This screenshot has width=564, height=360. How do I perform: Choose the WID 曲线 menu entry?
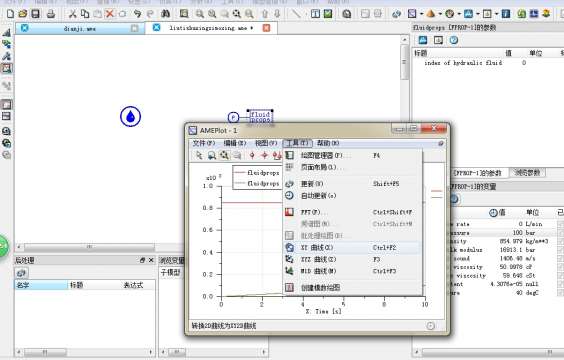pos(352,271)
